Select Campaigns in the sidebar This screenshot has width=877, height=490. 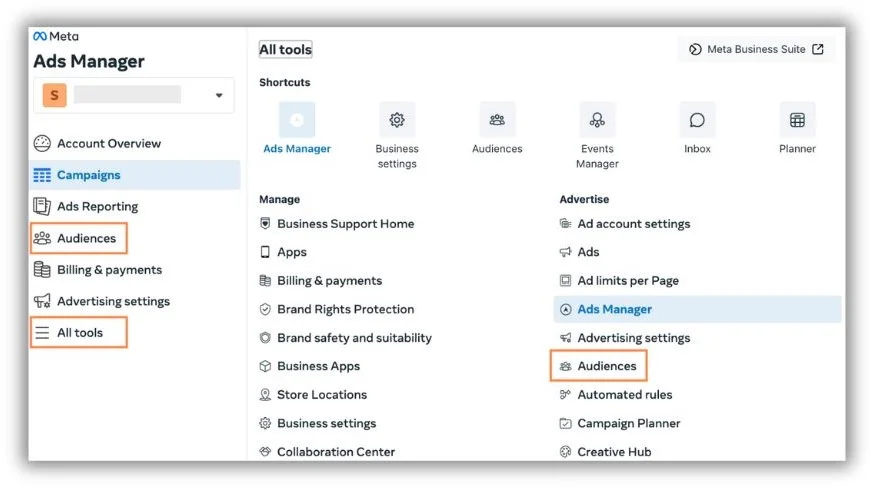[135, 175]
